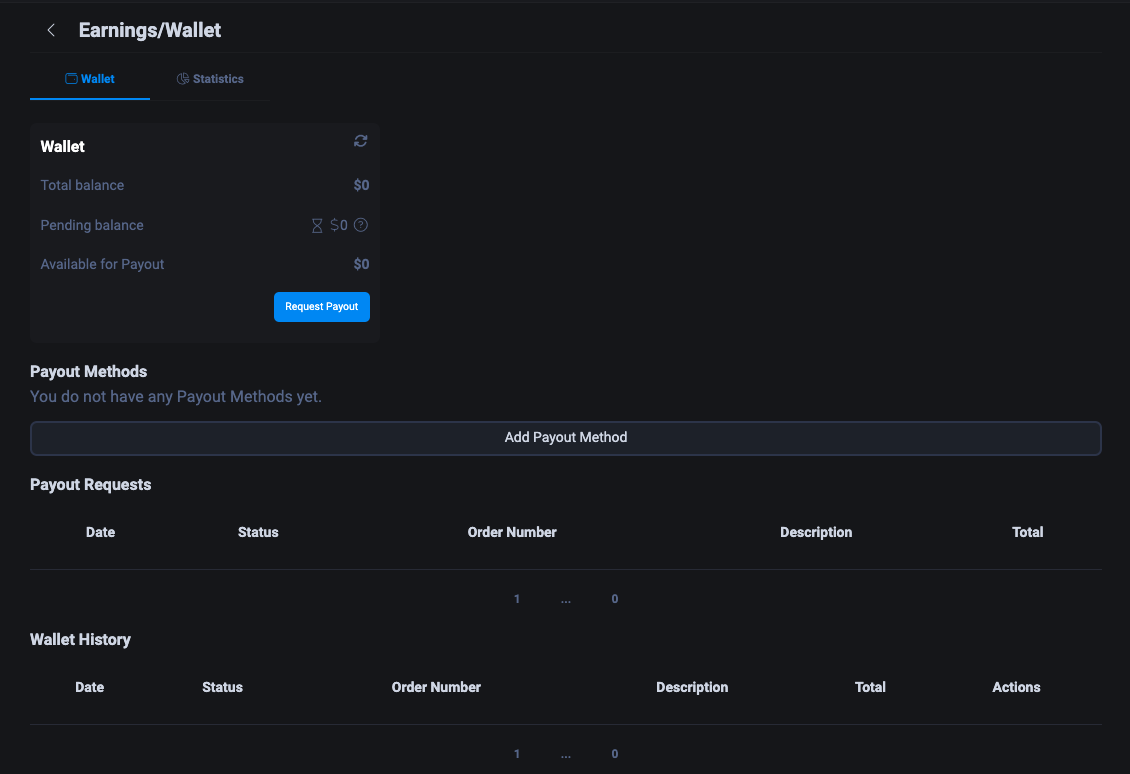Click the back arrow beside Earnings/Wallet title
This screenshot has height=774, width=1130.
[x=51, y=30]
